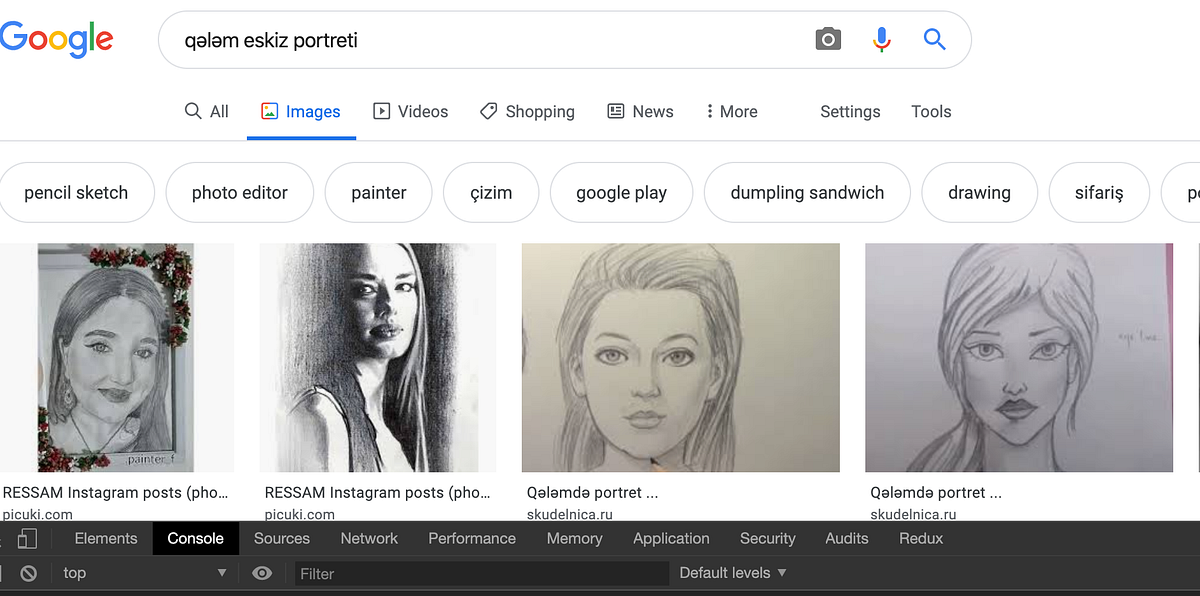Image resolution: width=1200 pixels, height=596 pixels.
Task: Open Shopping results tab
Action: 527,112
